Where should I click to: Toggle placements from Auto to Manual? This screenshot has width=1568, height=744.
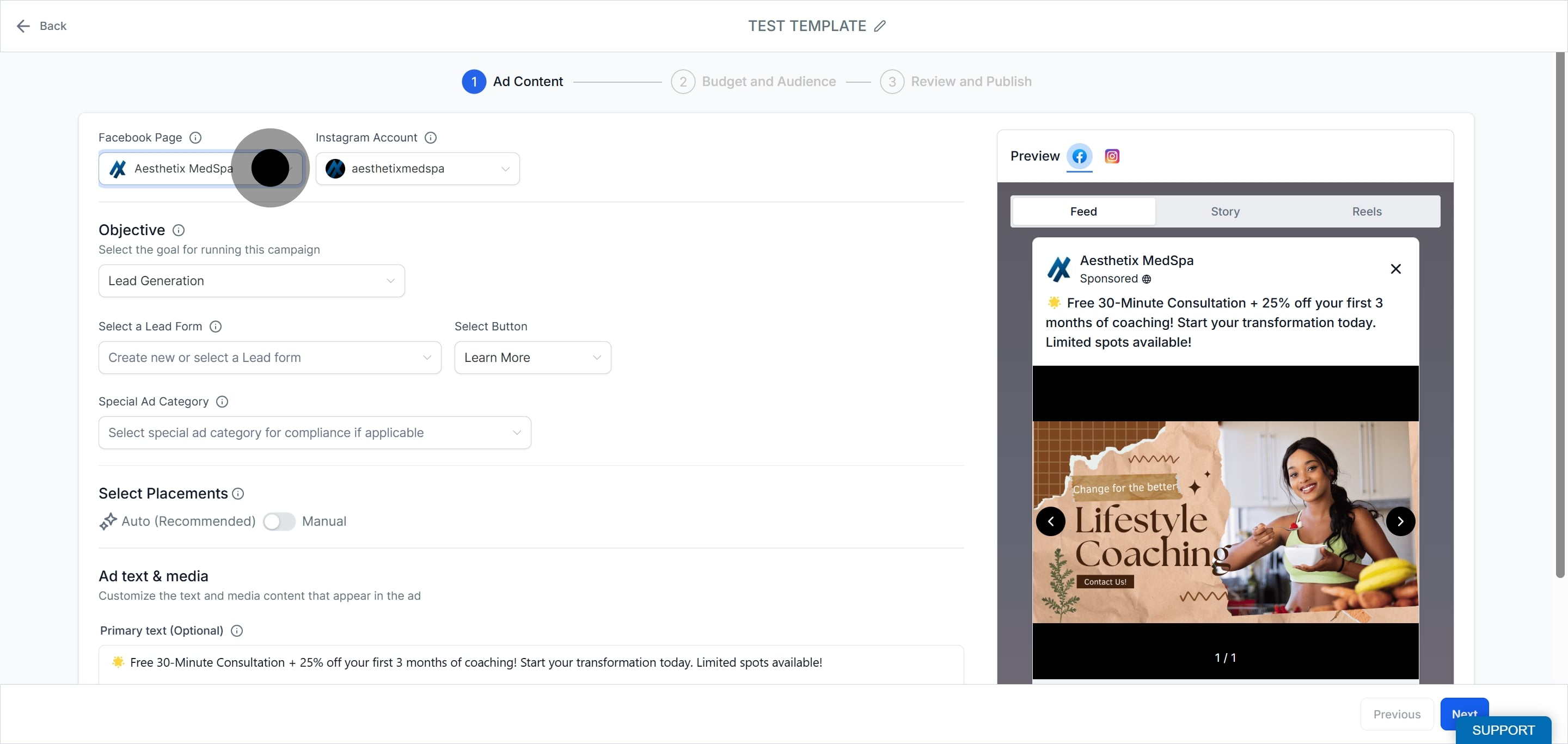click(279, 521)
